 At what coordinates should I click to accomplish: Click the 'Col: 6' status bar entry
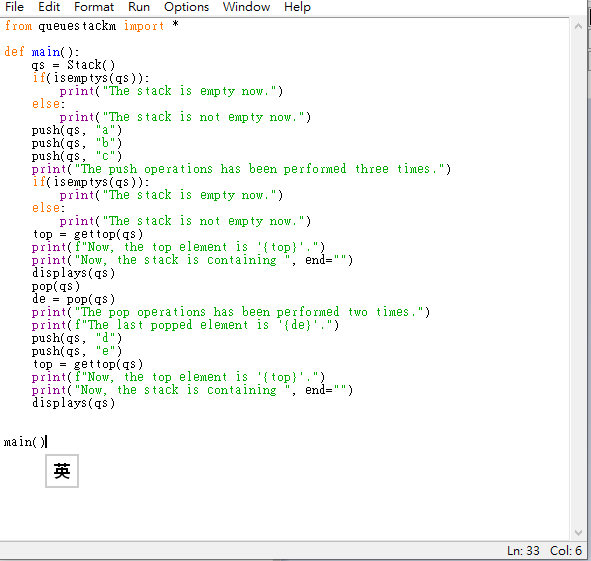click(x=566, y=551)
